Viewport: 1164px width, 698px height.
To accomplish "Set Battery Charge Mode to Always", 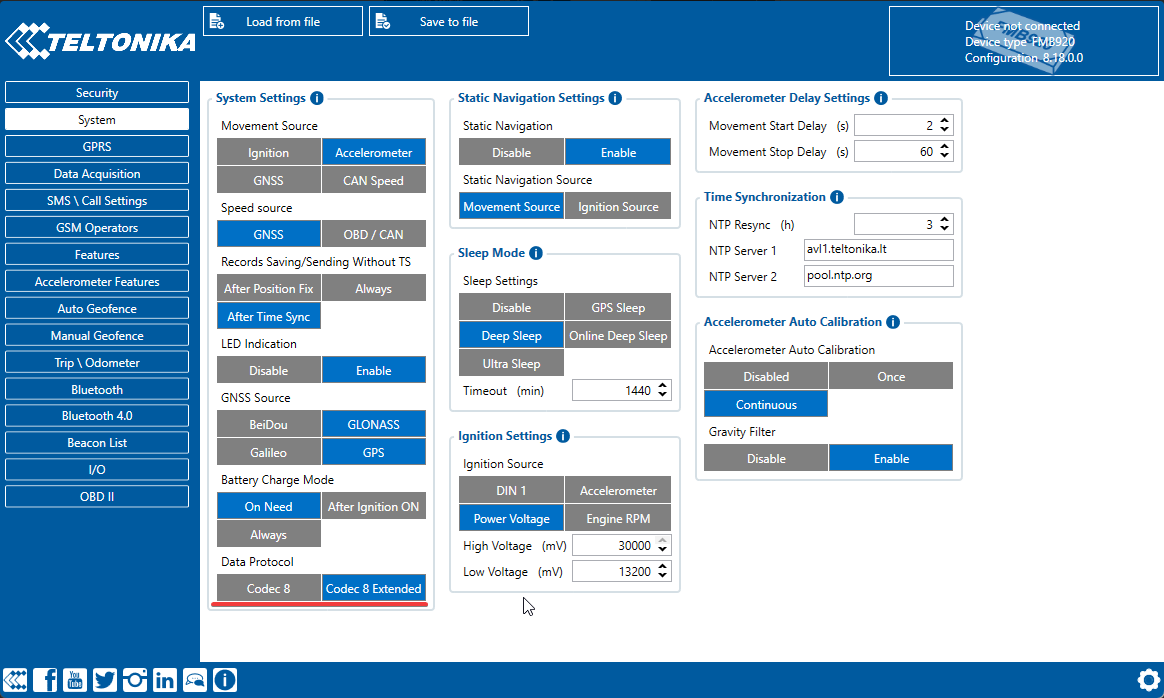I will click(269, 535).
